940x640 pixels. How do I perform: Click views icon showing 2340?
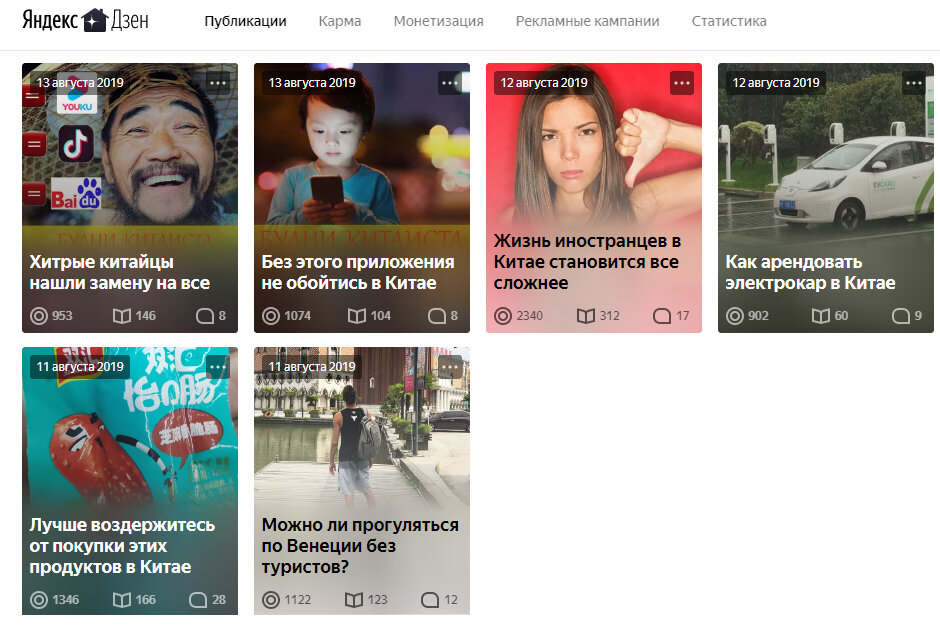(503, 316)
